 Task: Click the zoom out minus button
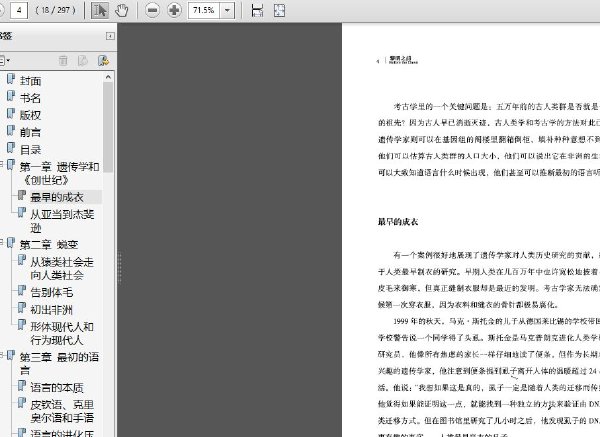click(152, 10)
